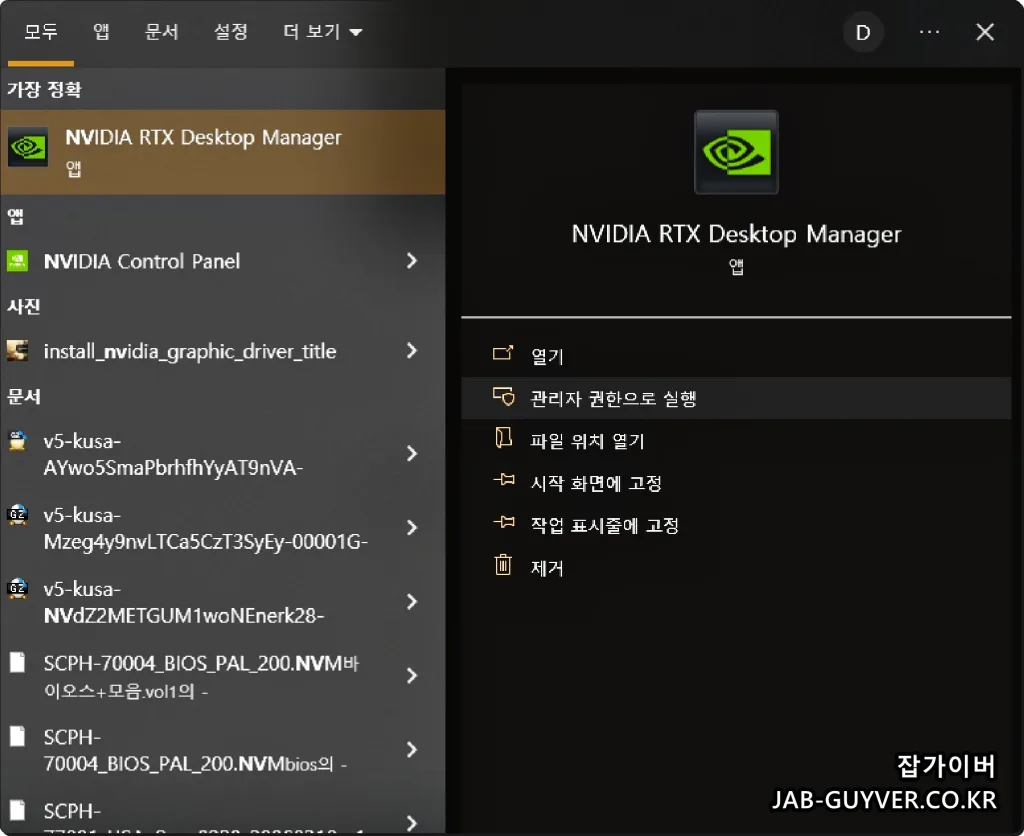Screen dimensions: 1024x836
Task: Click the folder icon beside 파일 위치 열기
Action: [x=504, y=438]
